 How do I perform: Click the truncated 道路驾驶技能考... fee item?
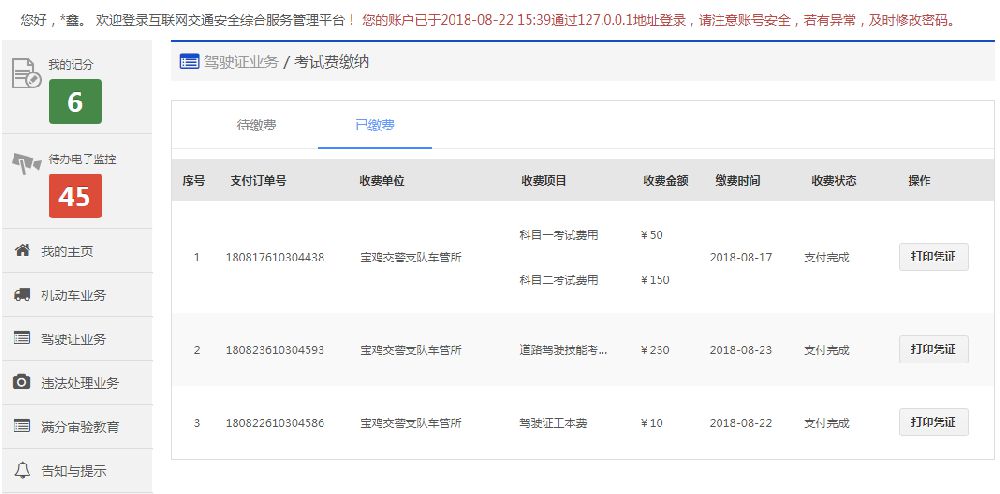[563, 351]
